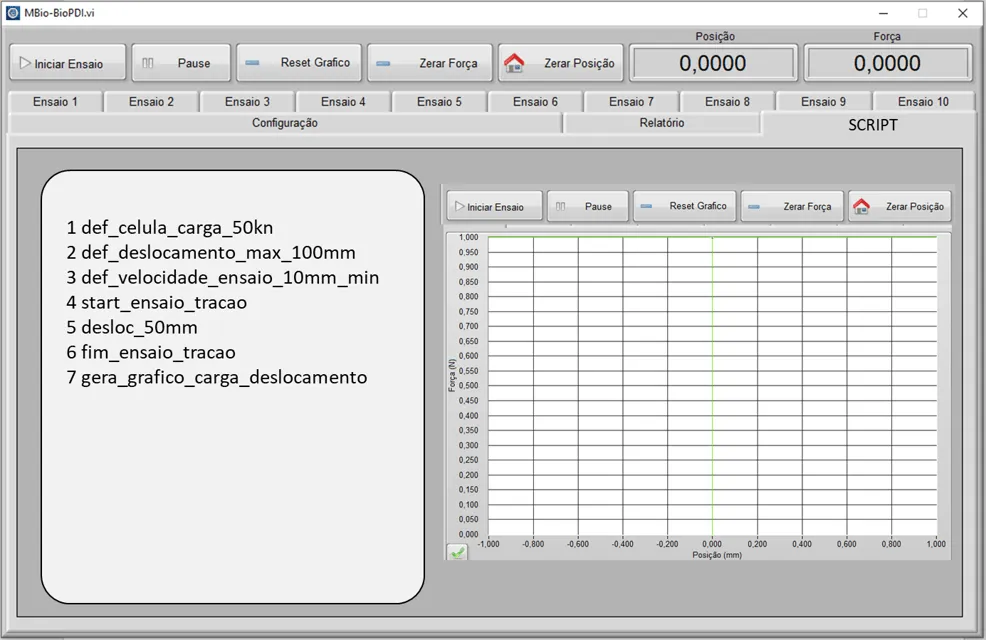
Task: Close the MBio-BioPDI.vi window
Action: coord(962,13)
